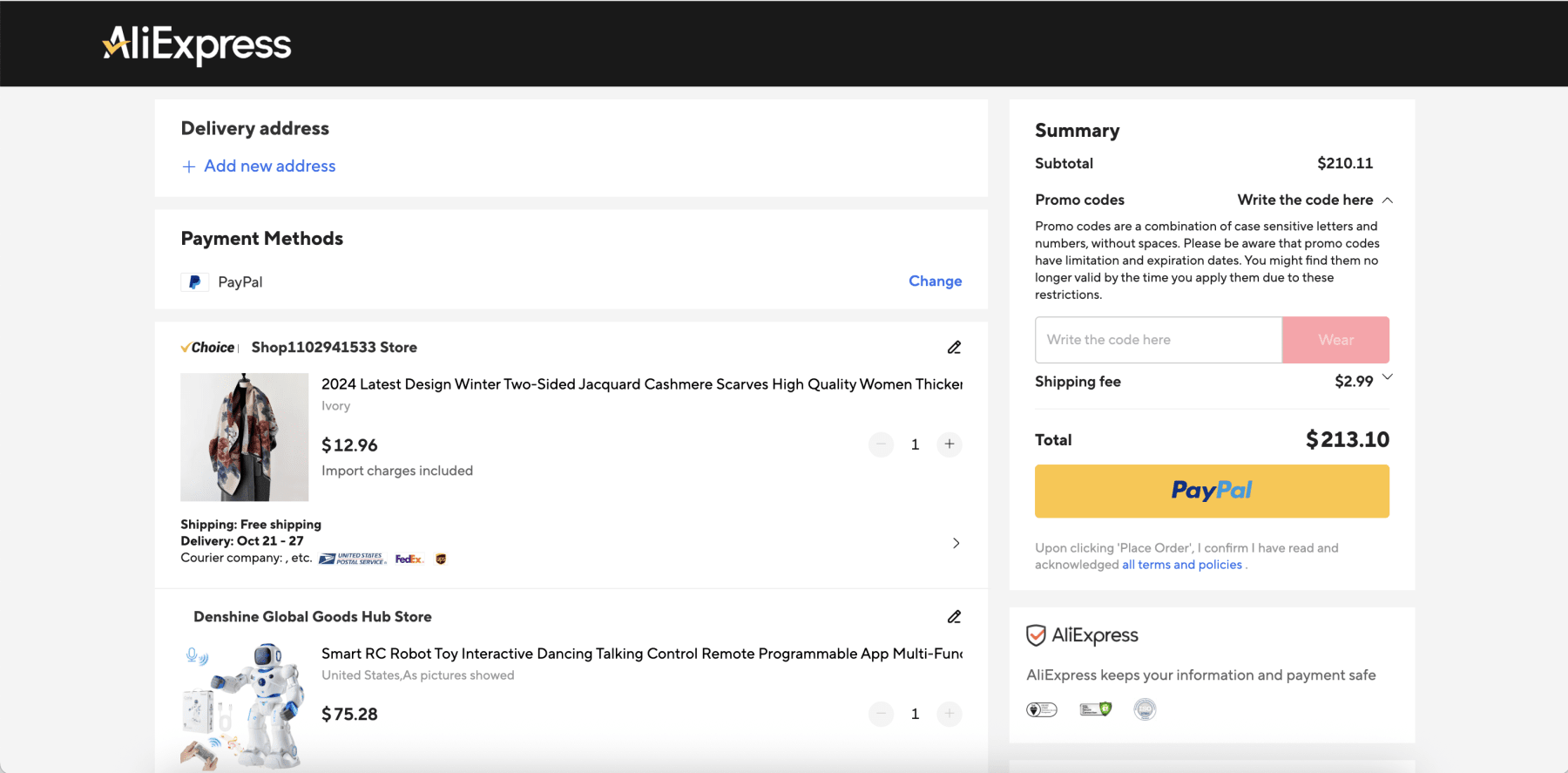Decrease cashmere scarf quantity with minus

(x=881, y=444)
